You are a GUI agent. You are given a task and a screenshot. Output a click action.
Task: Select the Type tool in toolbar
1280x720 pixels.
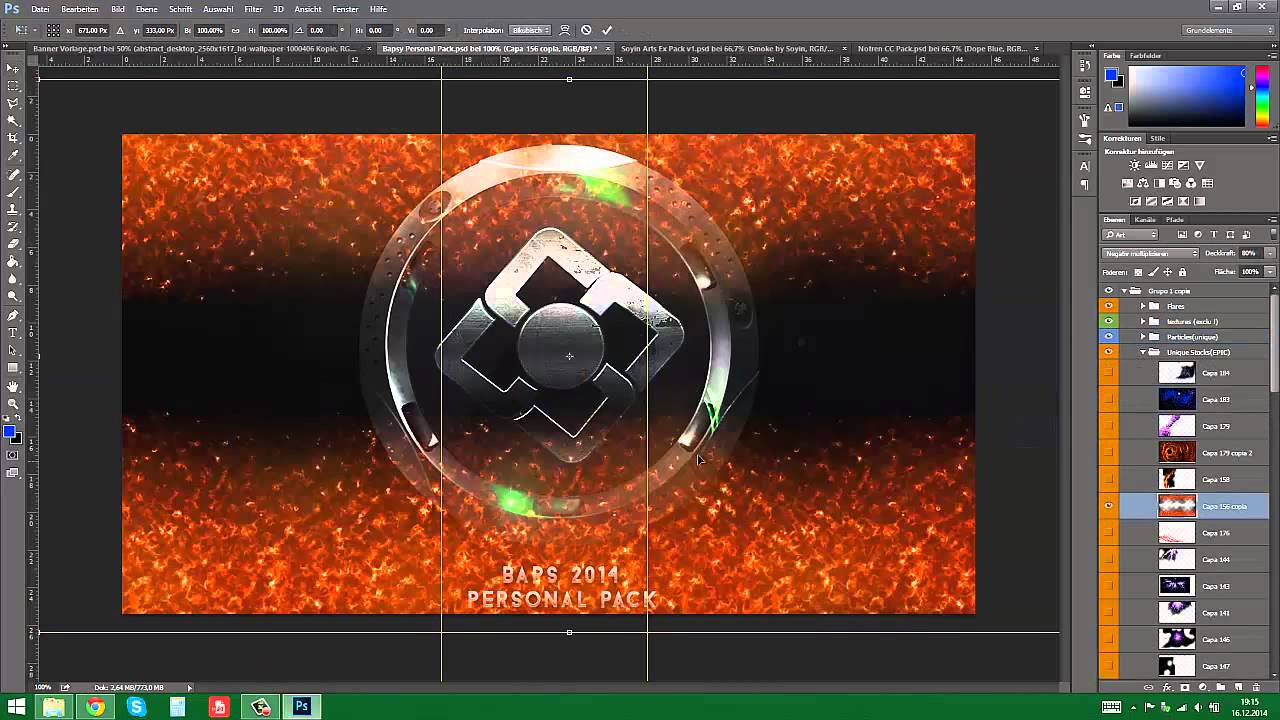(13, 332)
